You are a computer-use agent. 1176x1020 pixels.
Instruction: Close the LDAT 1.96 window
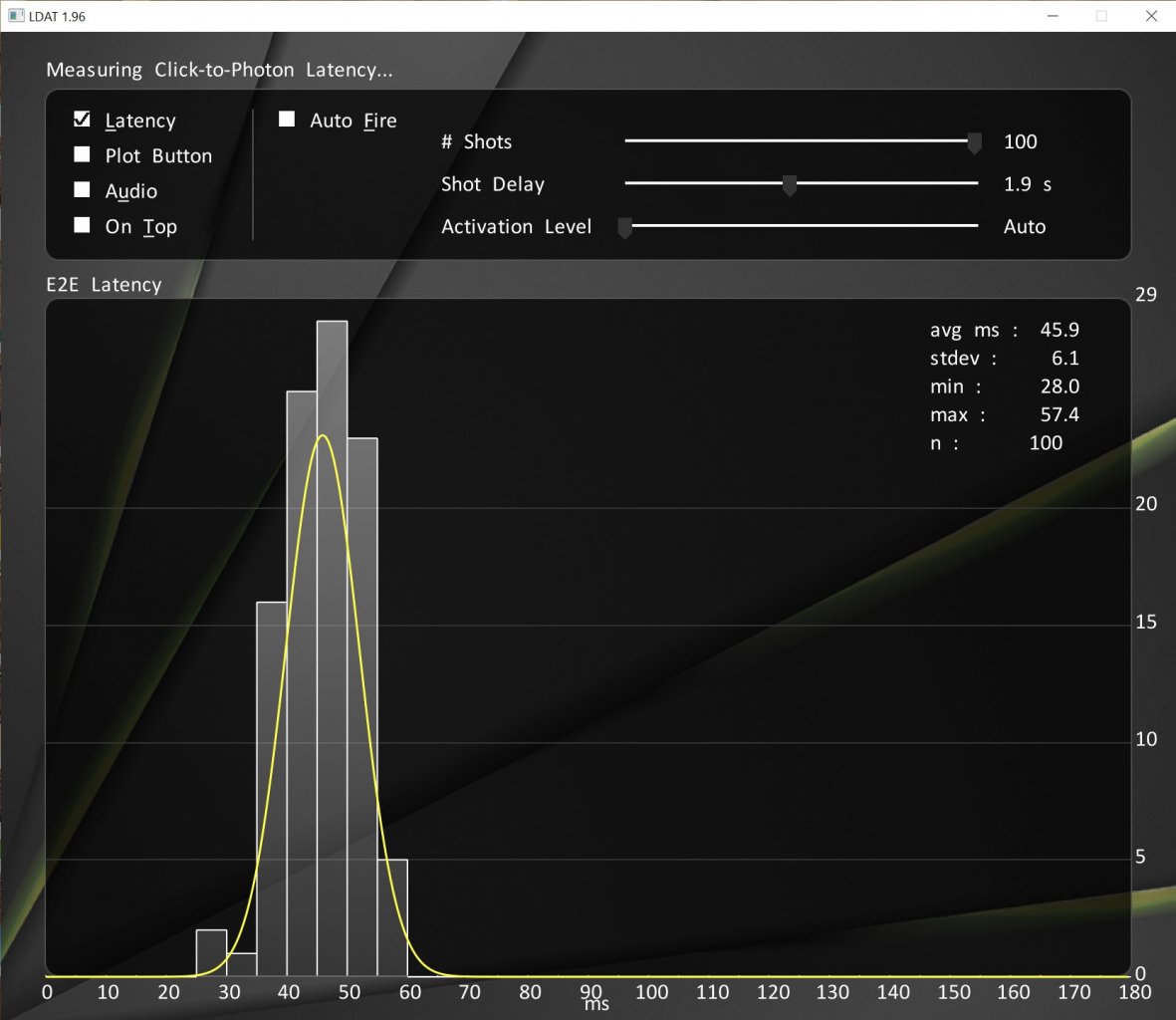click(x=1151, y=16)
